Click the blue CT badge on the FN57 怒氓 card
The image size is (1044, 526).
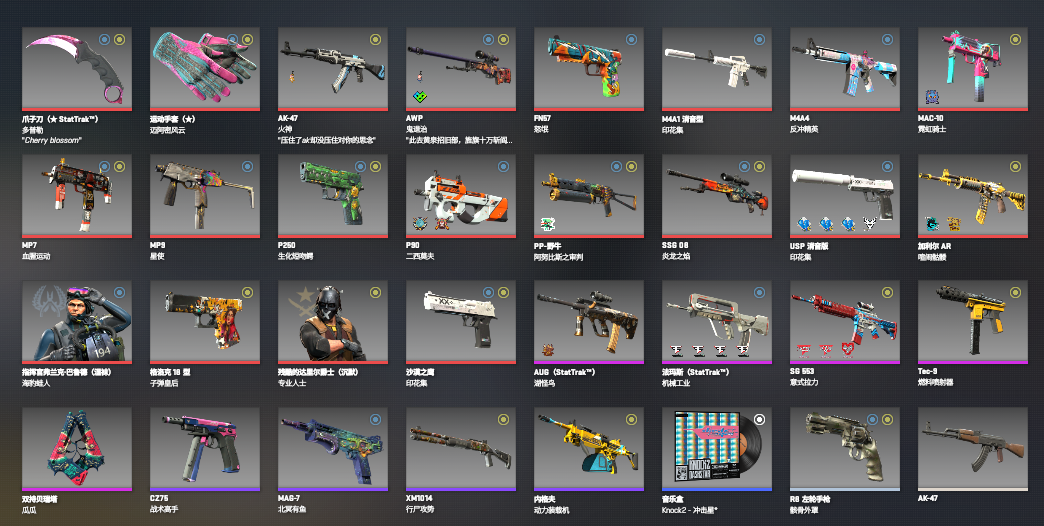click(x=631, y=40)
